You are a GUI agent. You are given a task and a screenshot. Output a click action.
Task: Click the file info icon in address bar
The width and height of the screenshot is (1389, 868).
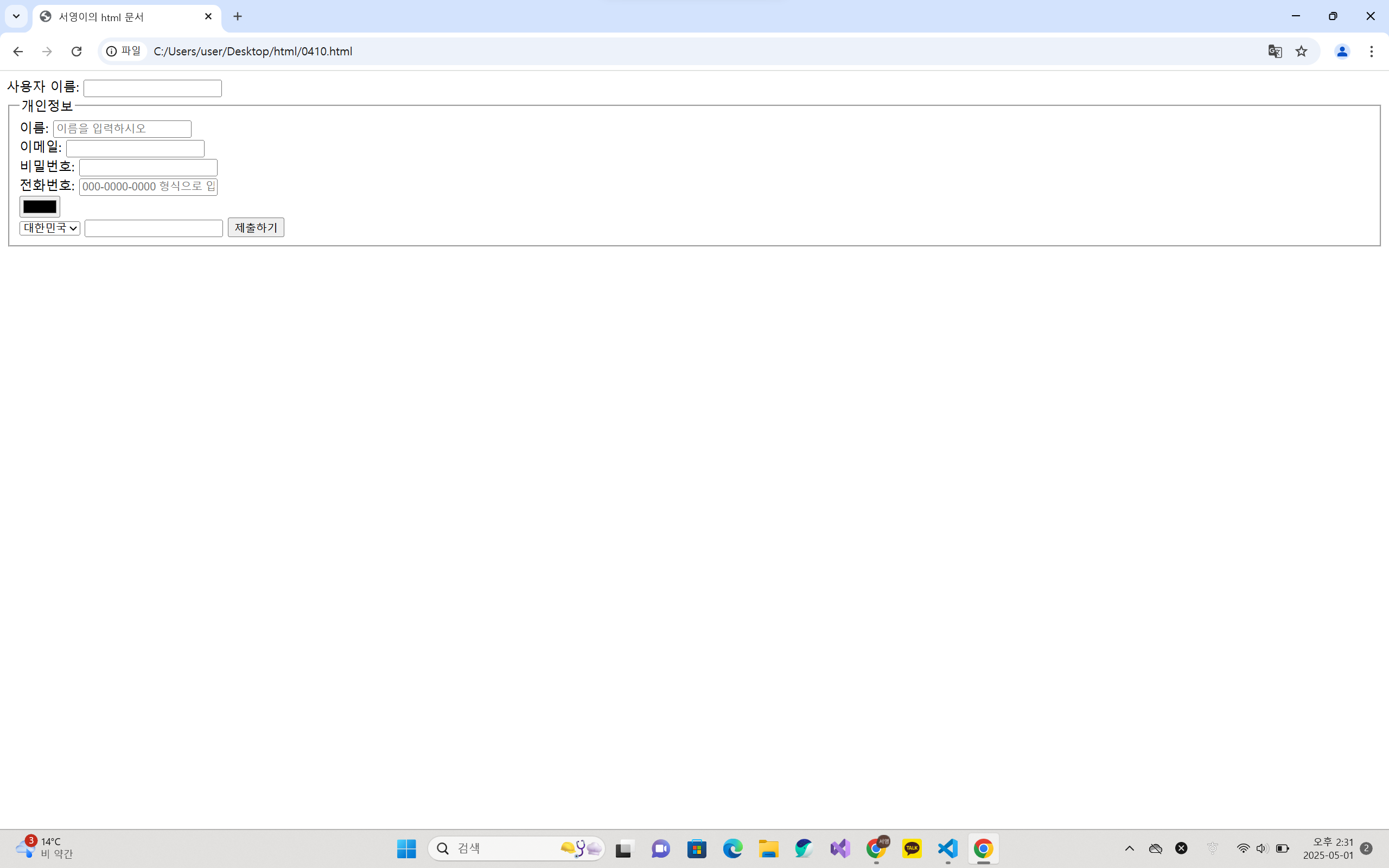coord(112,52)
